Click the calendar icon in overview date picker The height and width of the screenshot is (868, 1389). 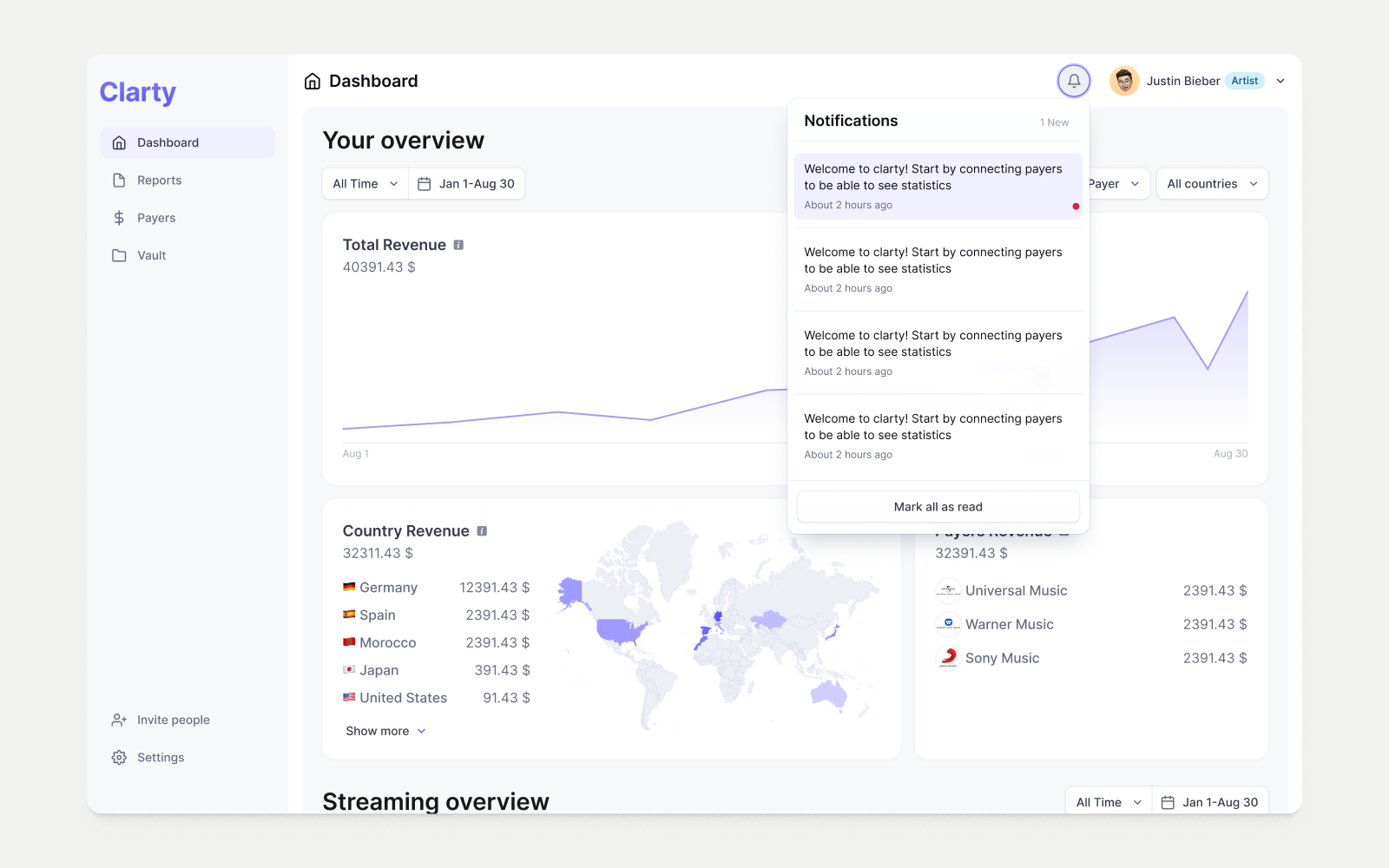click(425, 184)
